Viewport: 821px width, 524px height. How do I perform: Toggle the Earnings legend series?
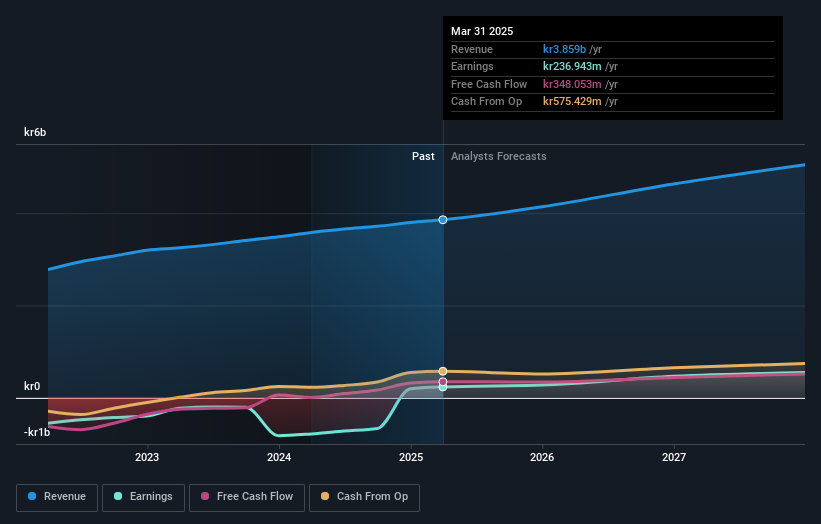143,497
